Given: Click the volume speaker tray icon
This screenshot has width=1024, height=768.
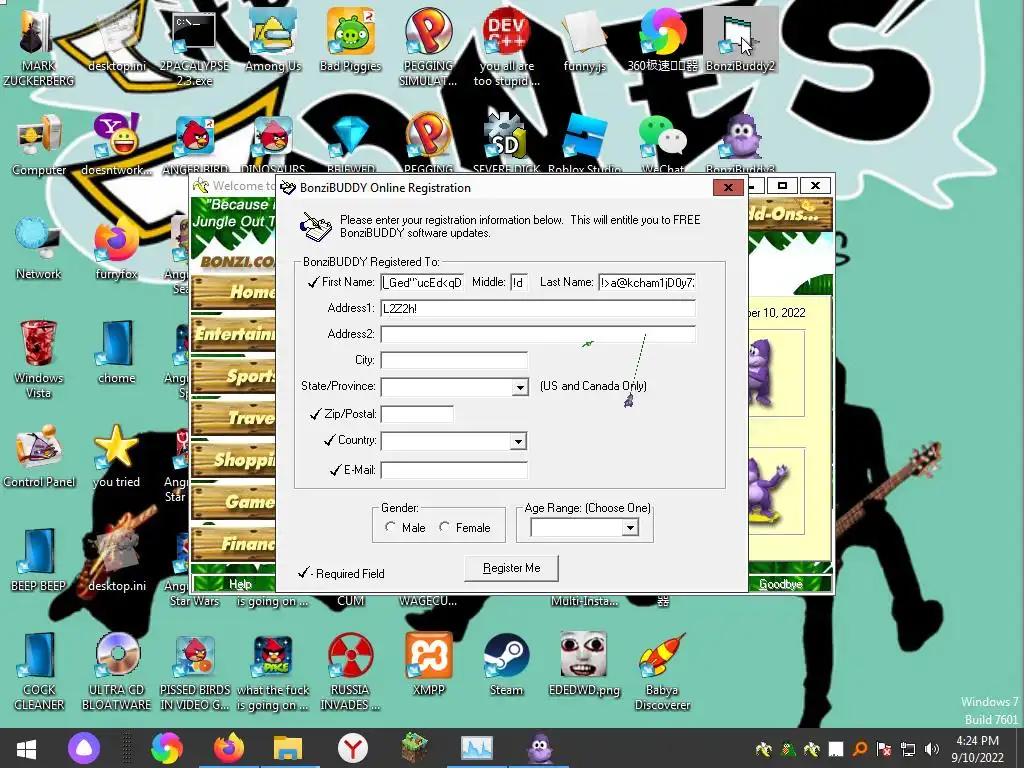Looking at the screenshot, I should (x=932, y=748).
